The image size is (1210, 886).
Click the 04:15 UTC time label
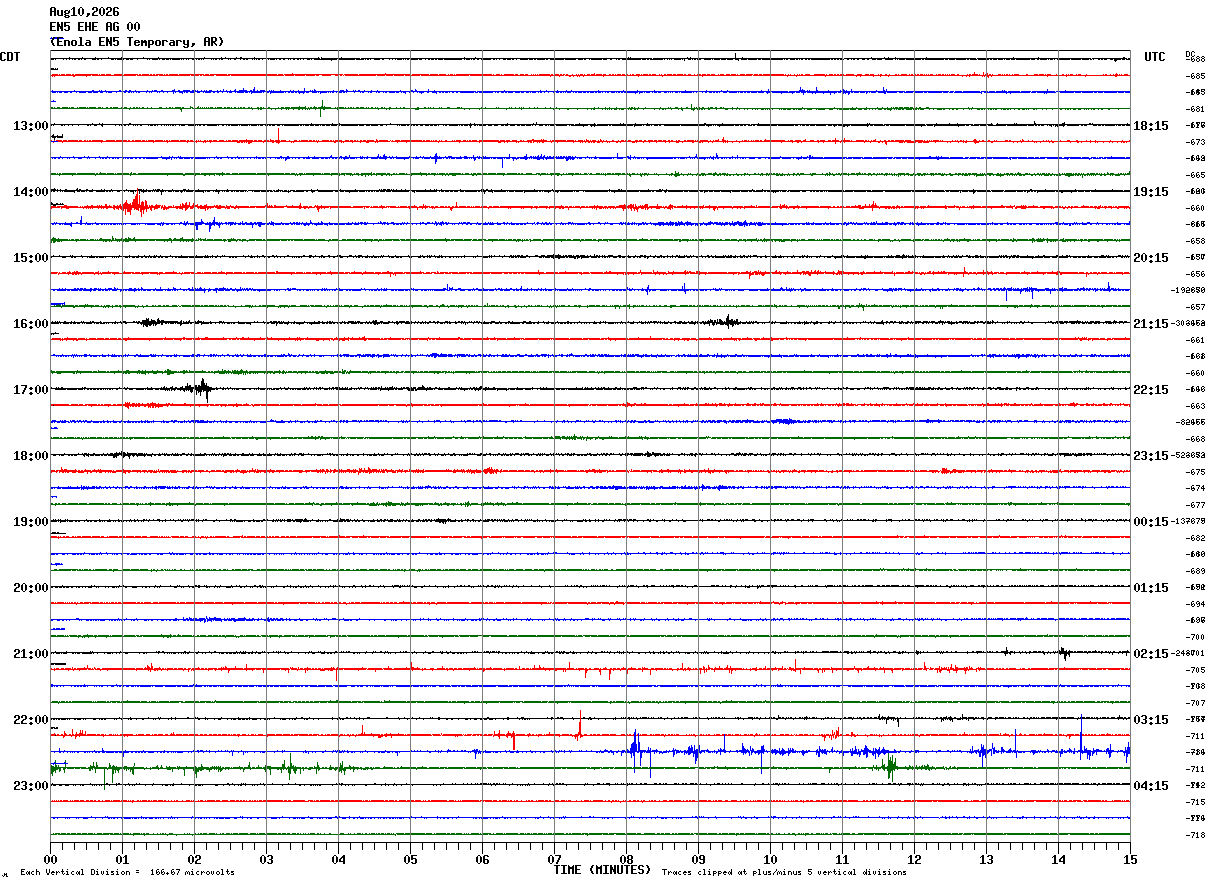tap(1150, 786)
